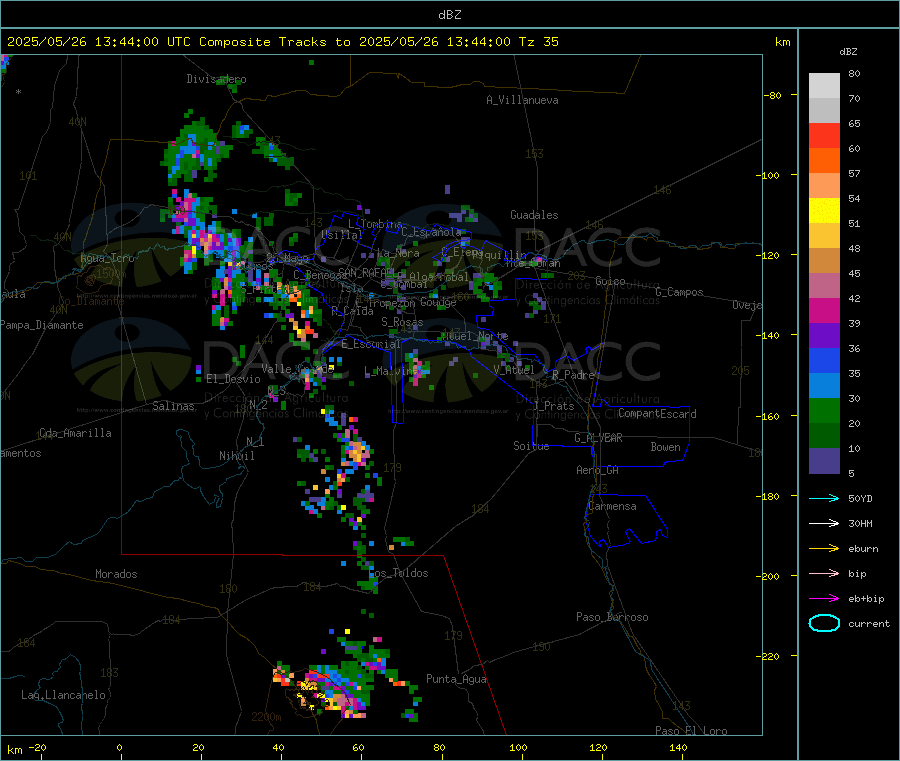Image resolution: width=900 pixels, height=761 pixels.
Task: Select the blue 35–36 dBZ swatch
Action: [824, 361]
